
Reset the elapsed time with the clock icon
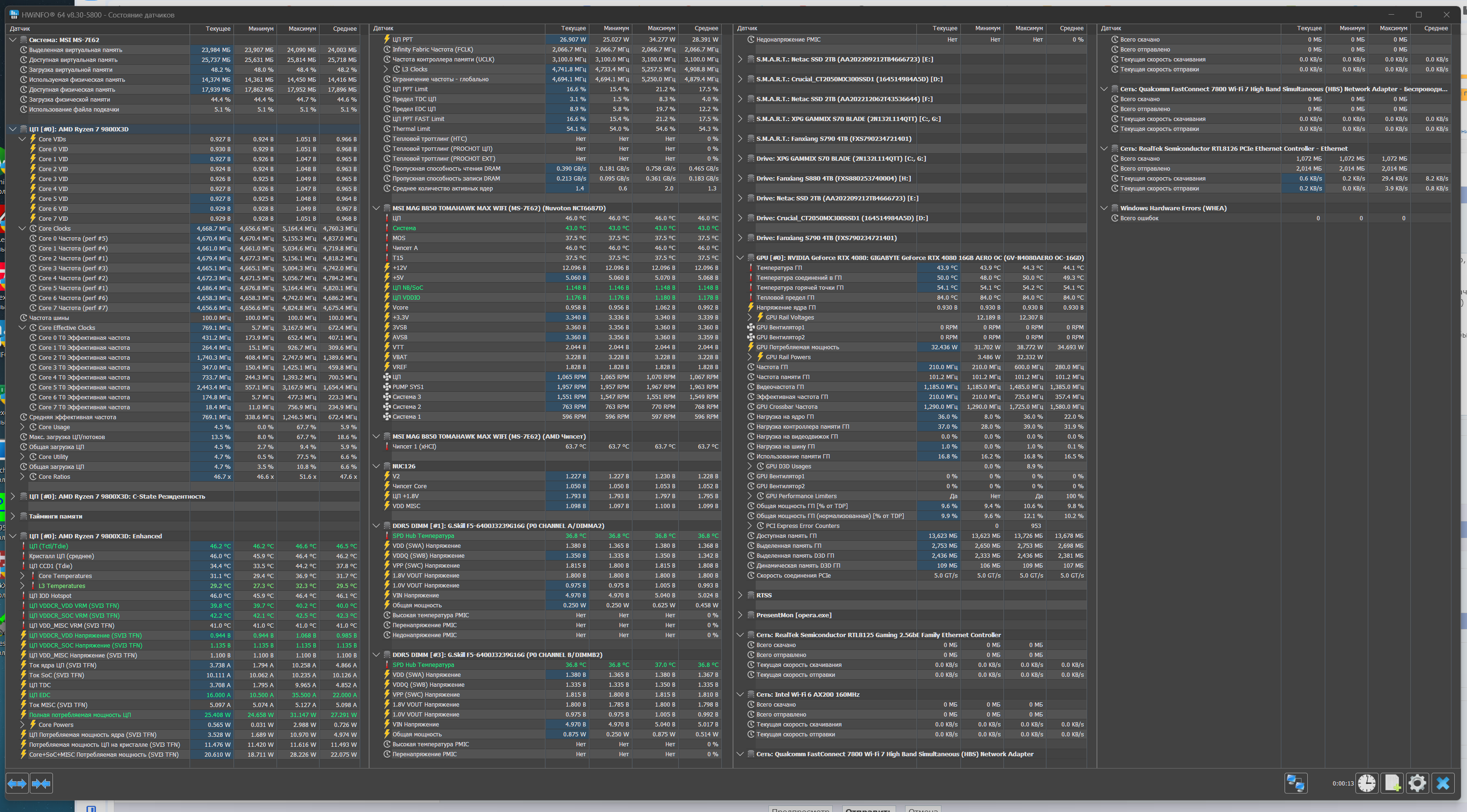coord(1366,784)
